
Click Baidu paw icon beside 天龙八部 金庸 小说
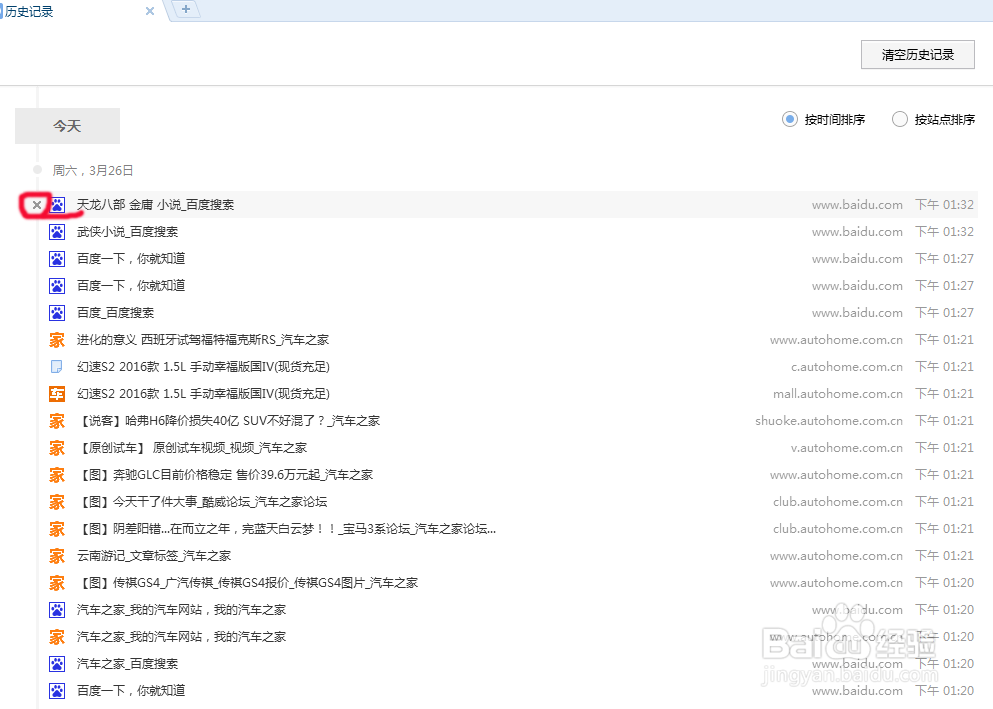coord(57,205)
